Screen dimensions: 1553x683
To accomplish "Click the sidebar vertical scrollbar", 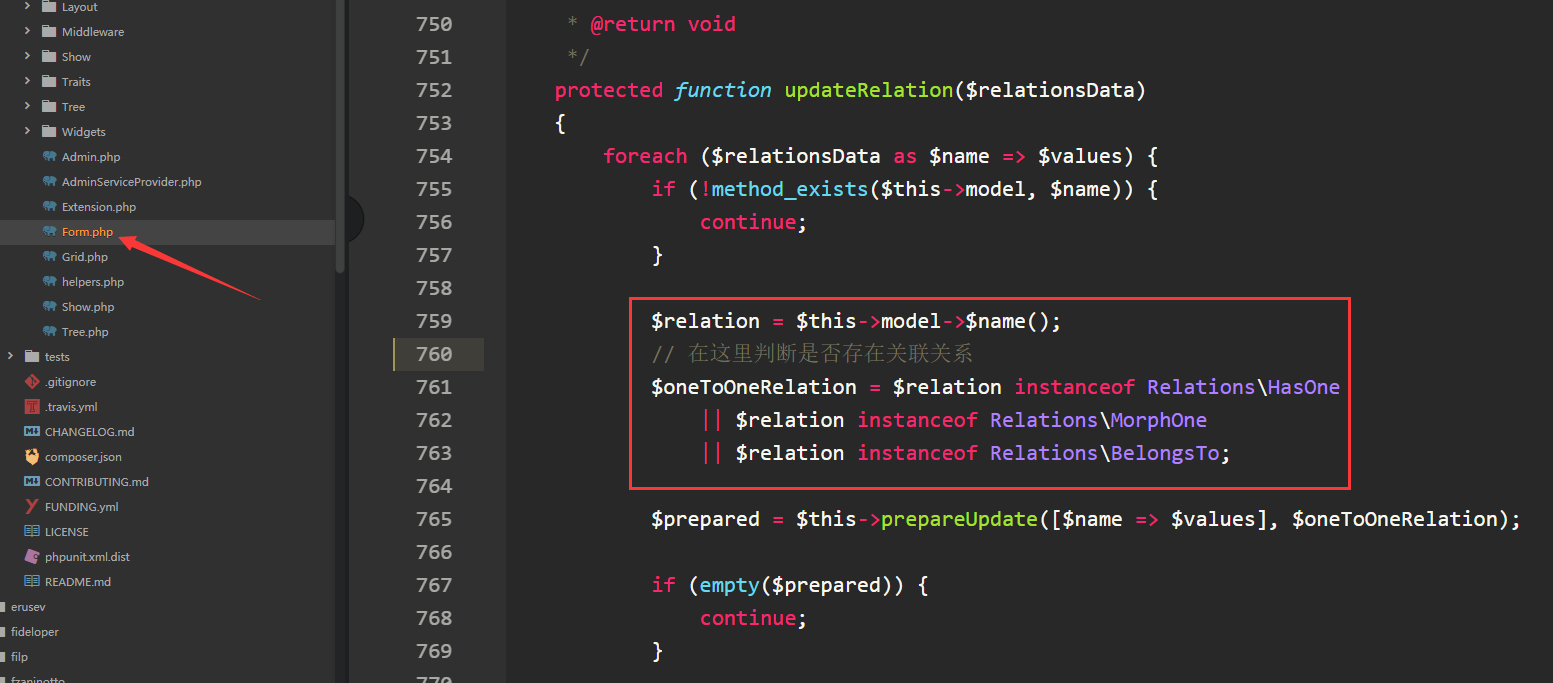I will tap(340, 135).
